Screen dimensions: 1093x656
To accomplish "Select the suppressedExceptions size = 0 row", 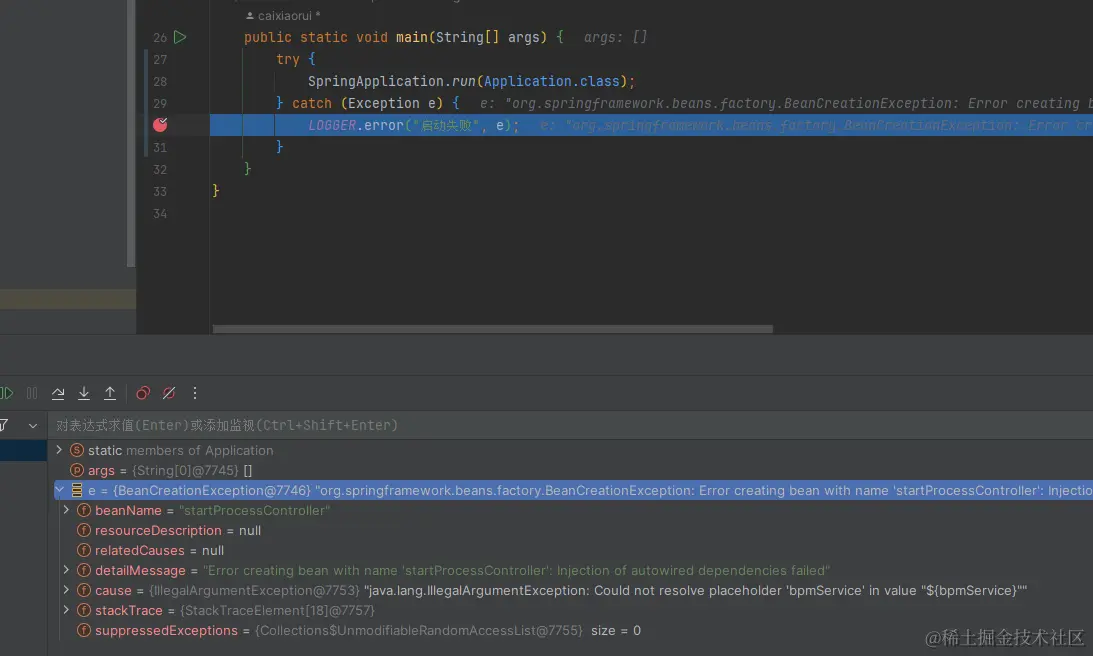I will click(x=570, y=630).
